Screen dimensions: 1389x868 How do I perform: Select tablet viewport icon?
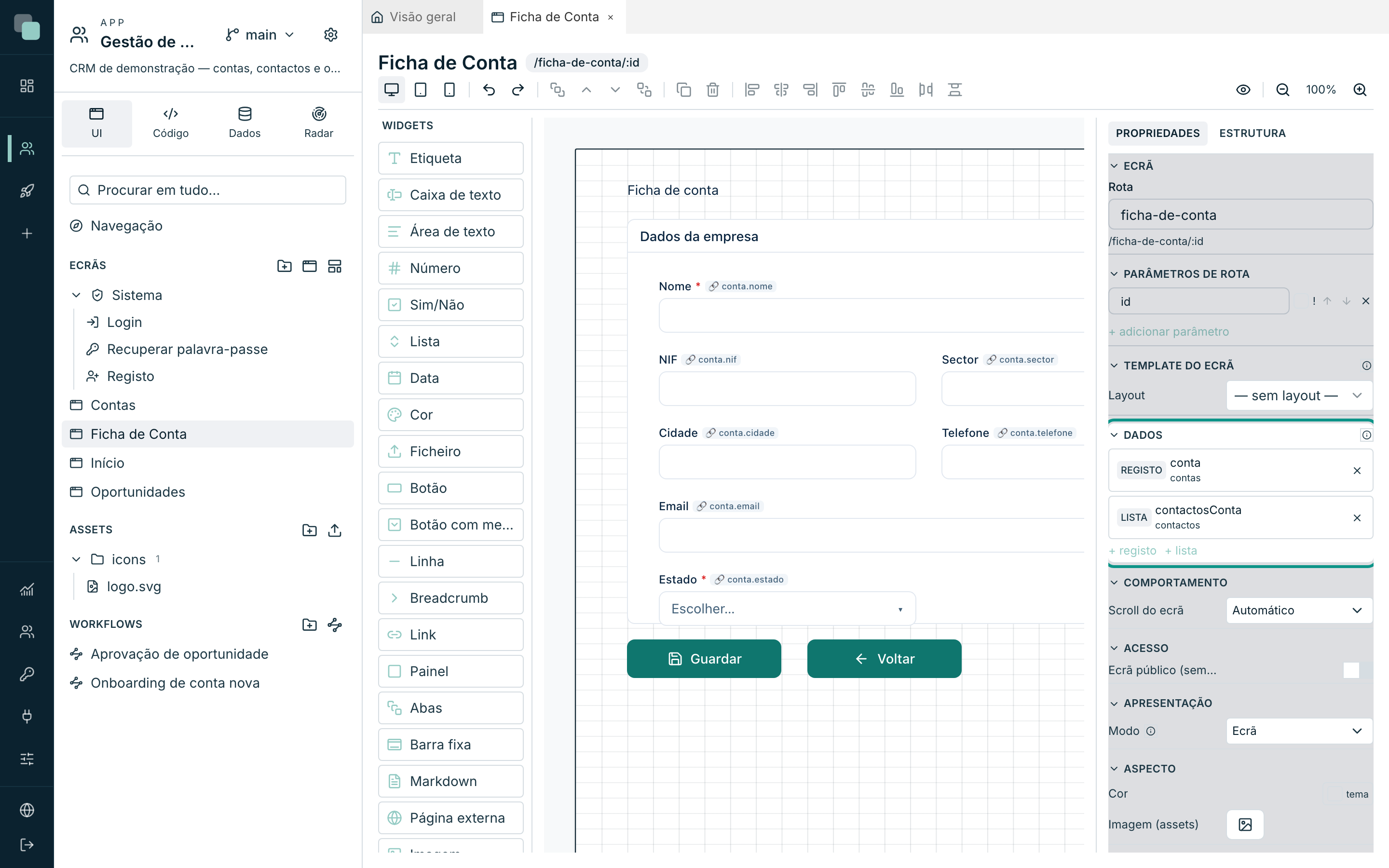421,90
